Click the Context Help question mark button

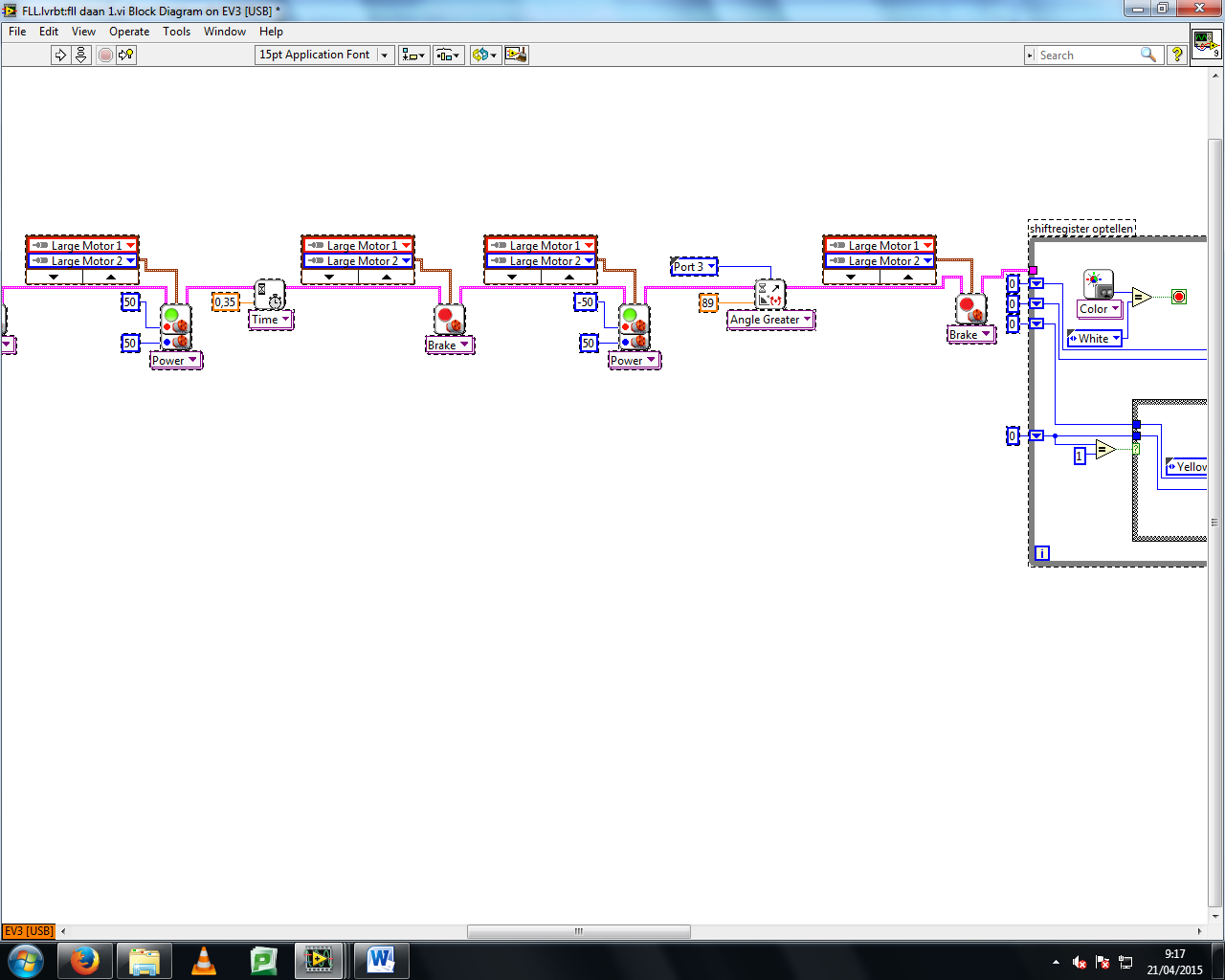click(1177, 56)
